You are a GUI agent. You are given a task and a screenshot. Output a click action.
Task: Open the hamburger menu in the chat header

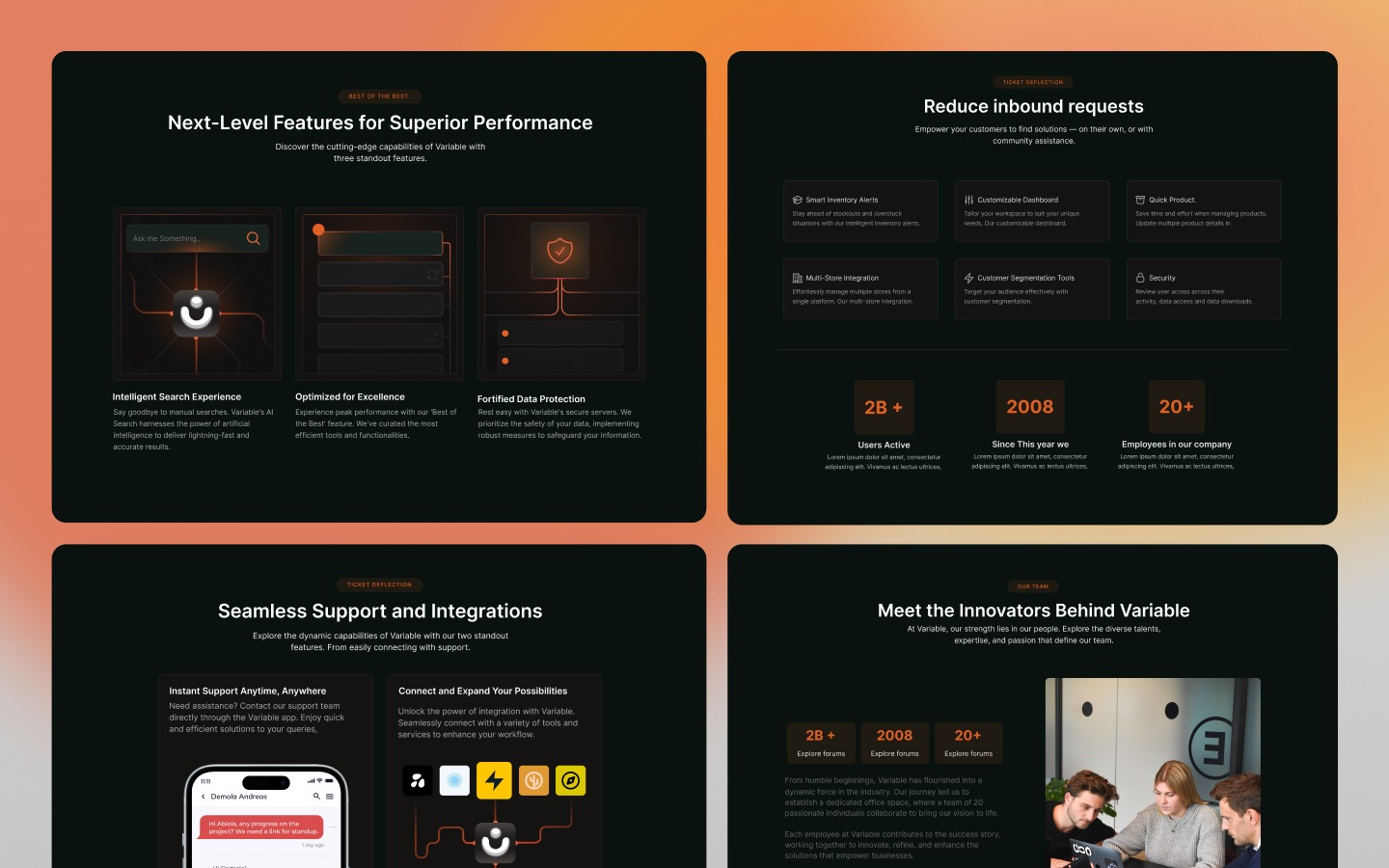click(x=330, y=797)
